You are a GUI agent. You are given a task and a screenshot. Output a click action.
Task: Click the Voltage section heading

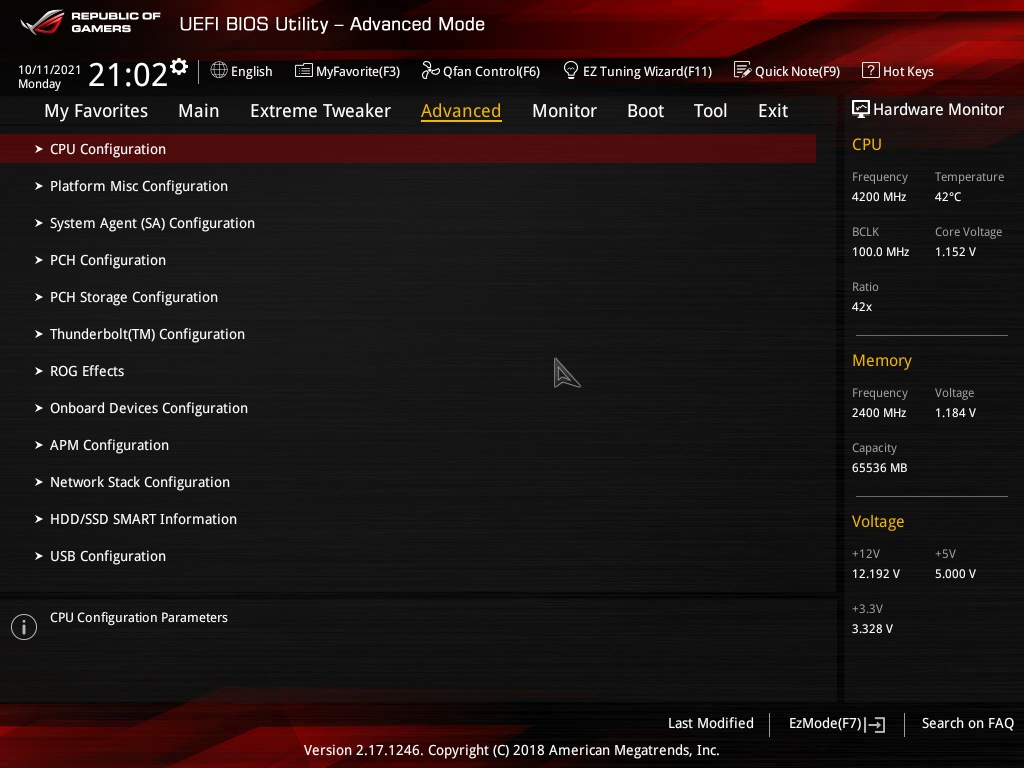tap(878, 521)
